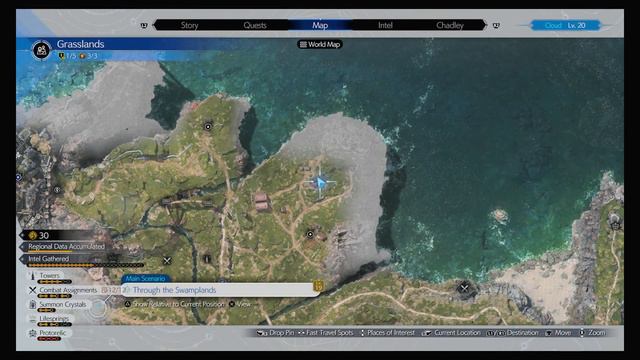Click the triangle button prompt icon
Viewport: 640px width, 360px height.
[x=127, y=304]
